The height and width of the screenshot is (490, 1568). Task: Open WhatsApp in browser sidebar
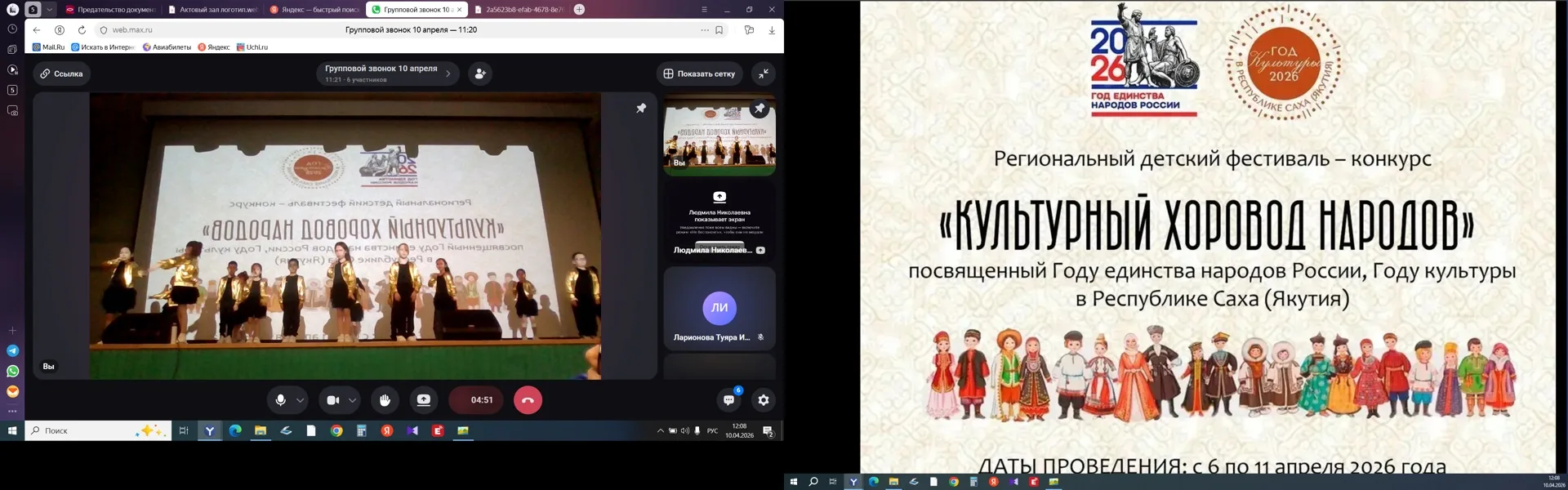(x=12, y=372)
